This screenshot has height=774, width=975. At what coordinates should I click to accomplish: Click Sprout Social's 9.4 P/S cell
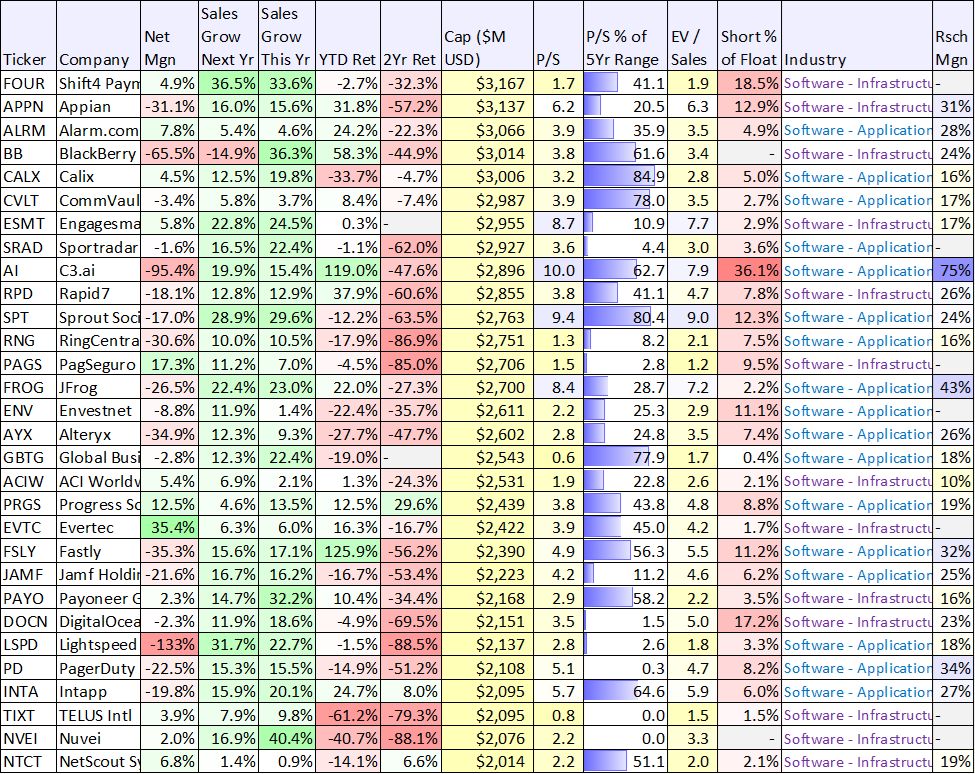tap(558, 318)
